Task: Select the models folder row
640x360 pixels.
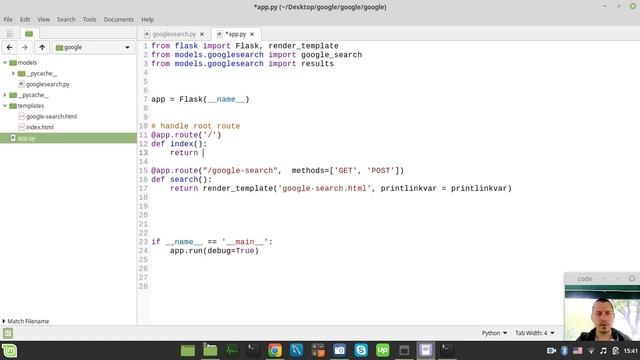Action: (x=68, y=62)
